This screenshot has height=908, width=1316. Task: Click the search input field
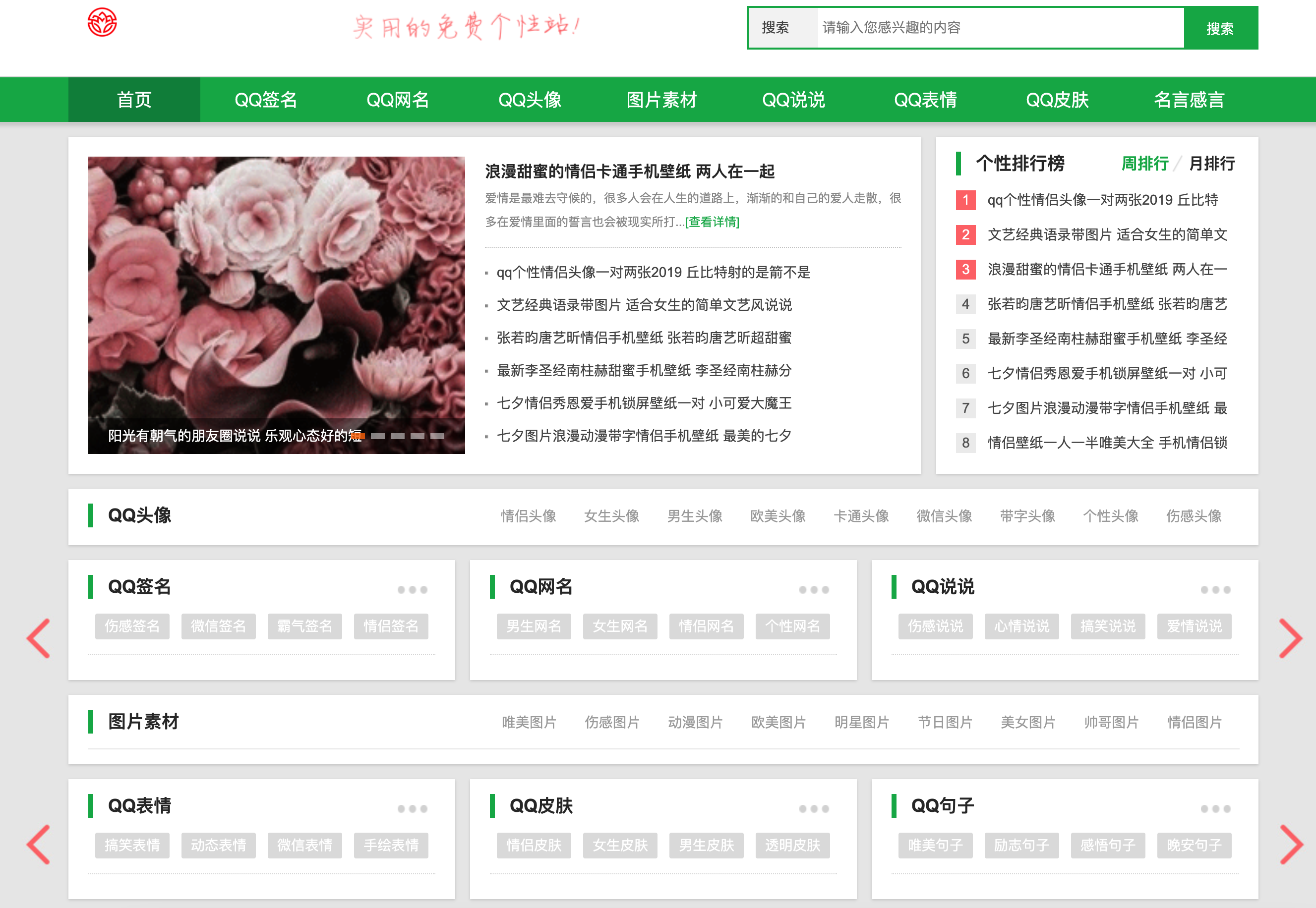pos(1001,27)
